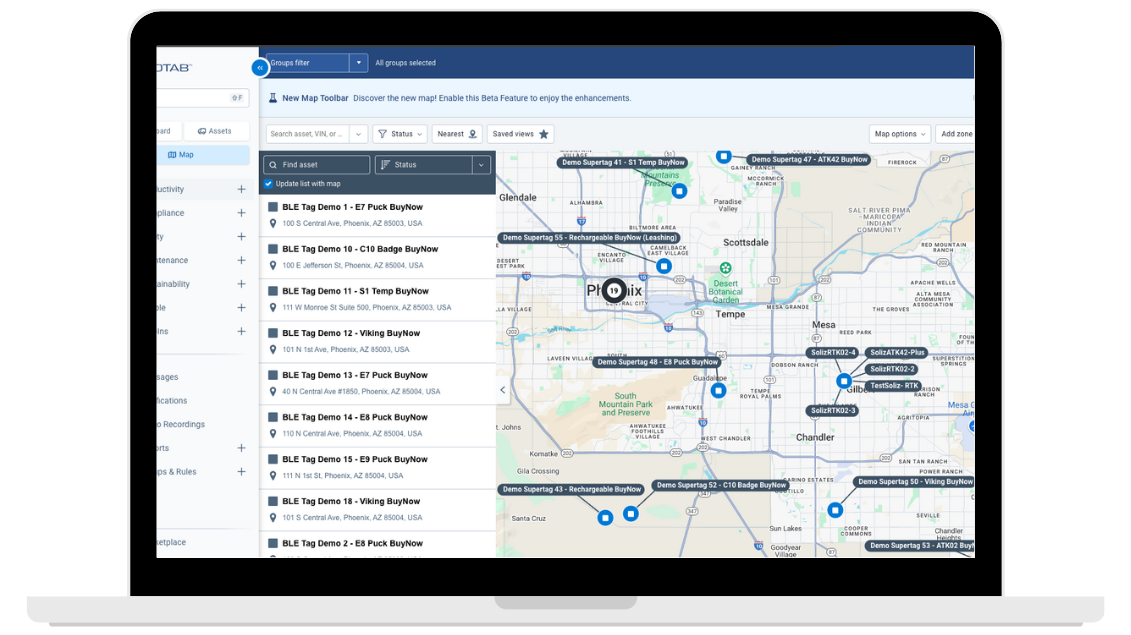Click the Demo Supertag 48 map marker
Screen dimensions: 1131x635
coord(718,391)
